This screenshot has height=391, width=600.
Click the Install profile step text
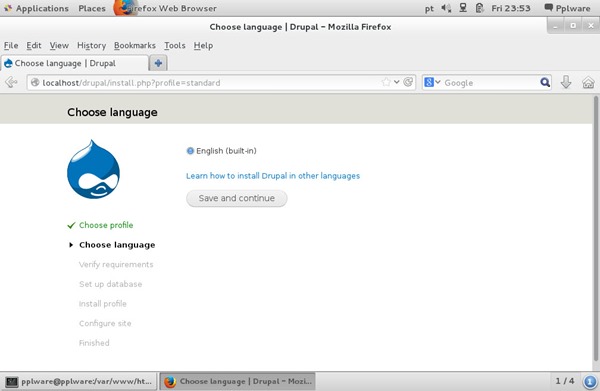pyautogui.click(x=103, y=304)
